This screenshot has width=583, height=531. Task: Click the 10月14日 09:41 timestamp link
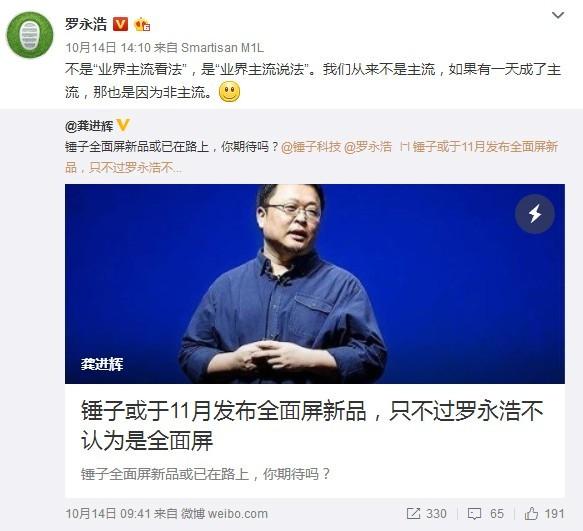point(108,514)
